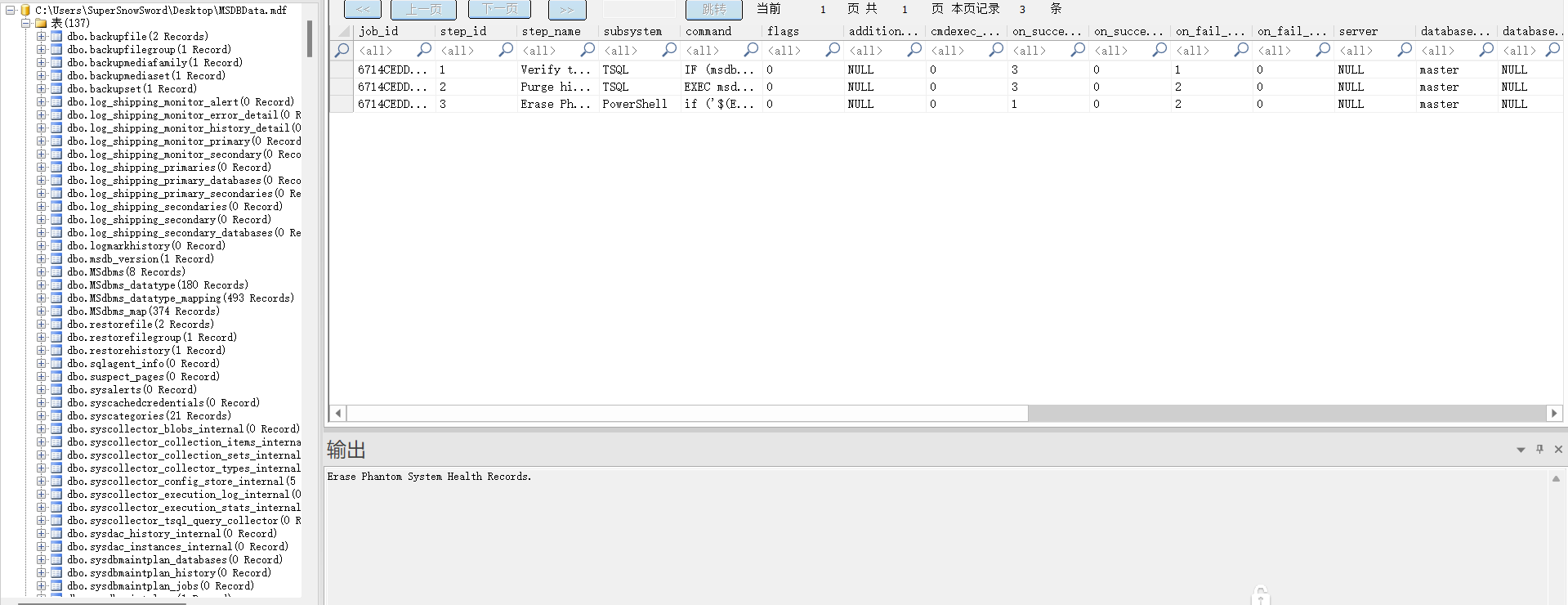Click the subsystem column filter magnifier icon
The height and width of the screenshot is (605, 1568).
click(669, 50)
